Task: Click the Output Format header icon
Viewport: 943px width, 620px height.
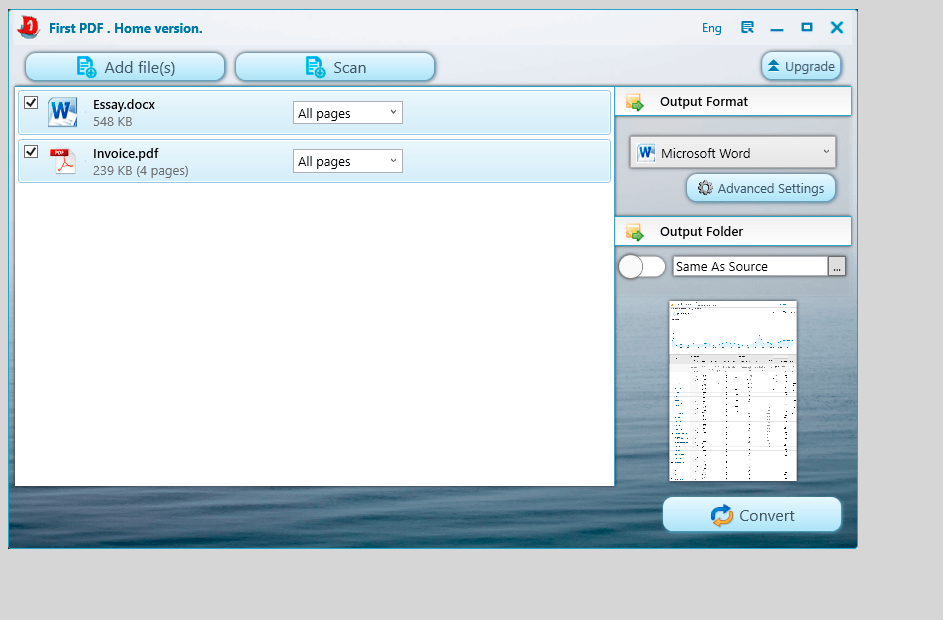Action: (x=634, y=102)
